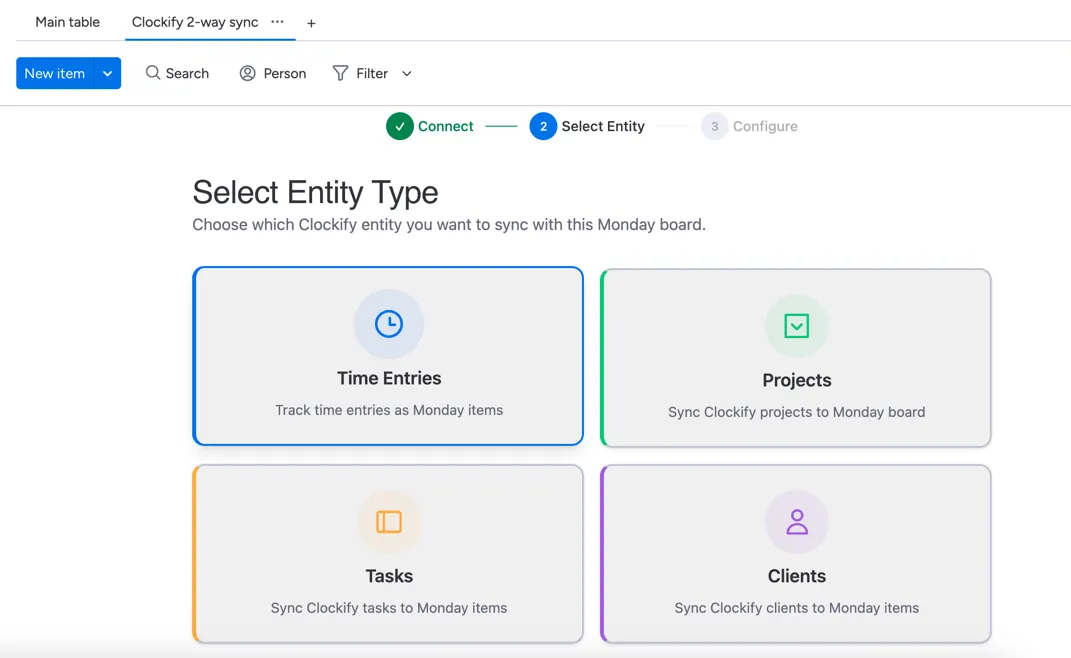The width and height of the screenshot is (1071, 658).
Task: Click the Person avatar icon in toolbar
Action: [248, 73]
